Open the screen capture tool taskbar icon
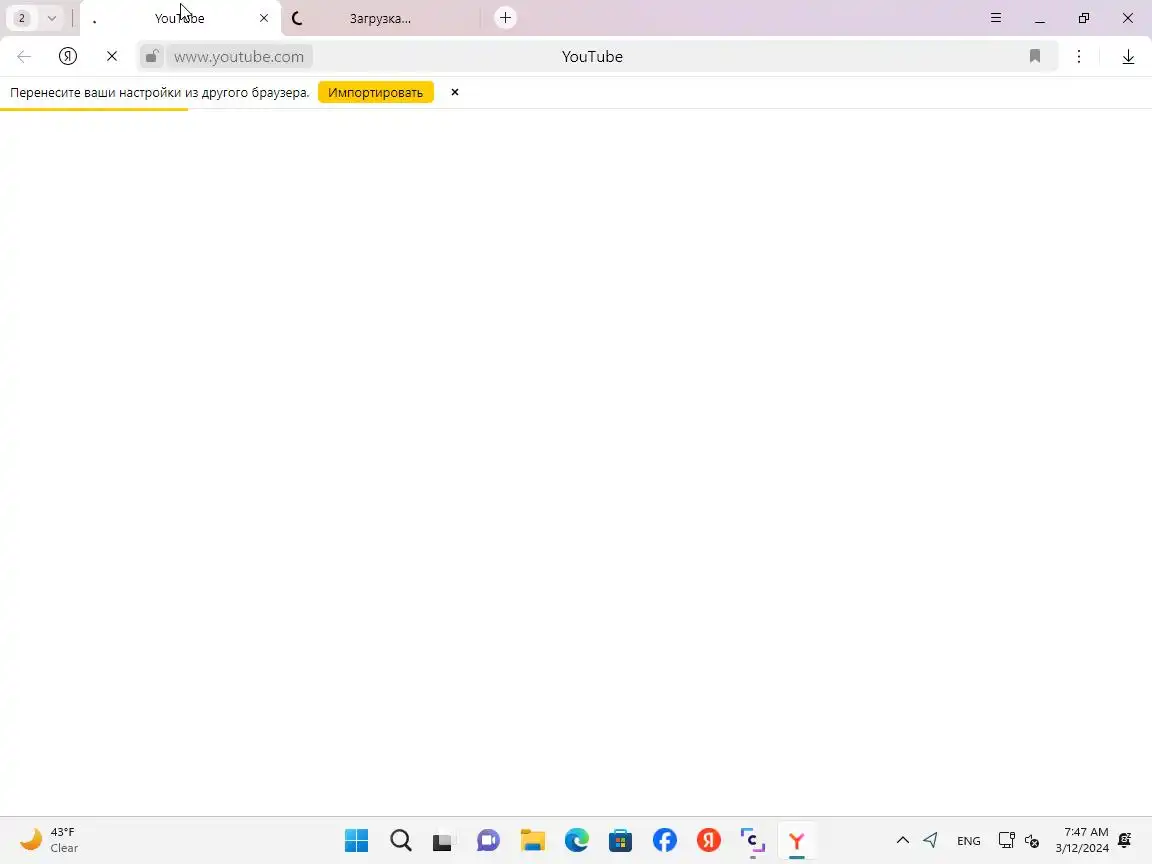The height and width of the screenshot is (864, 1152). (752, 840)
